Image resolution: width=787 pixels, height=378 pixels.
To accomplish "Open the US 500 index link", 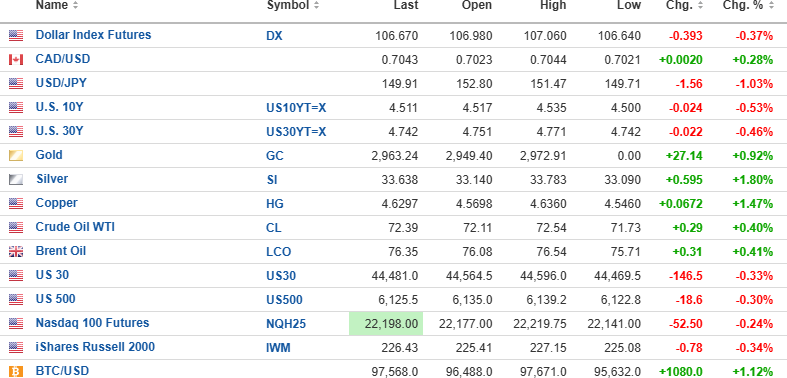I will [55, 299].
